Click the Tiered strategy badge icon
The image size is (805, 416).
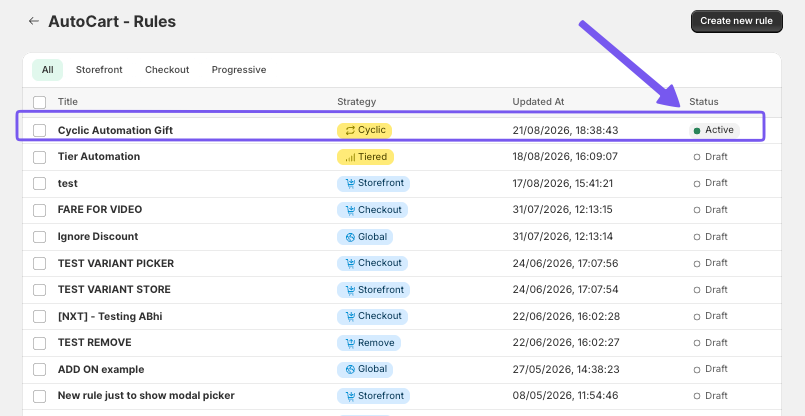[350, 157]
